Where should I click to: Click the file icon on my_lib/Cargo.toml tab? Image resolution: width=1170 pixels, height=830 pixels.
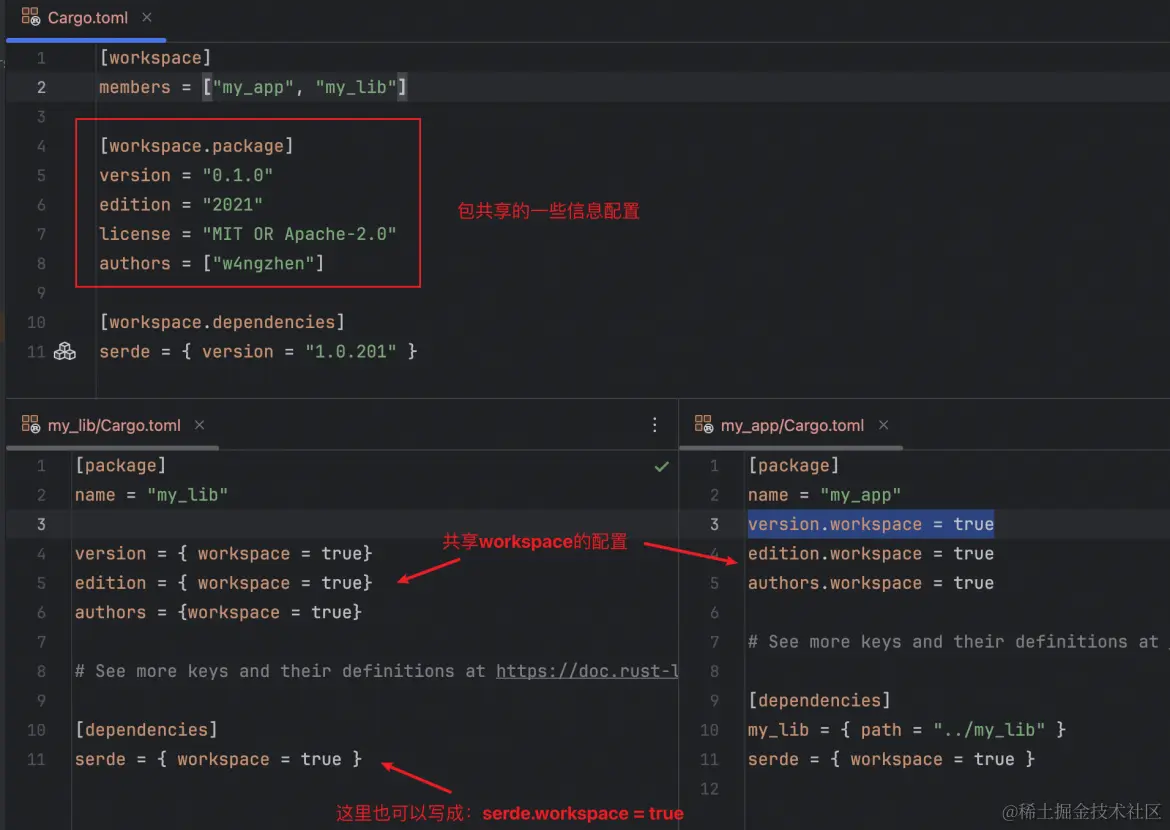pos(30,425)
